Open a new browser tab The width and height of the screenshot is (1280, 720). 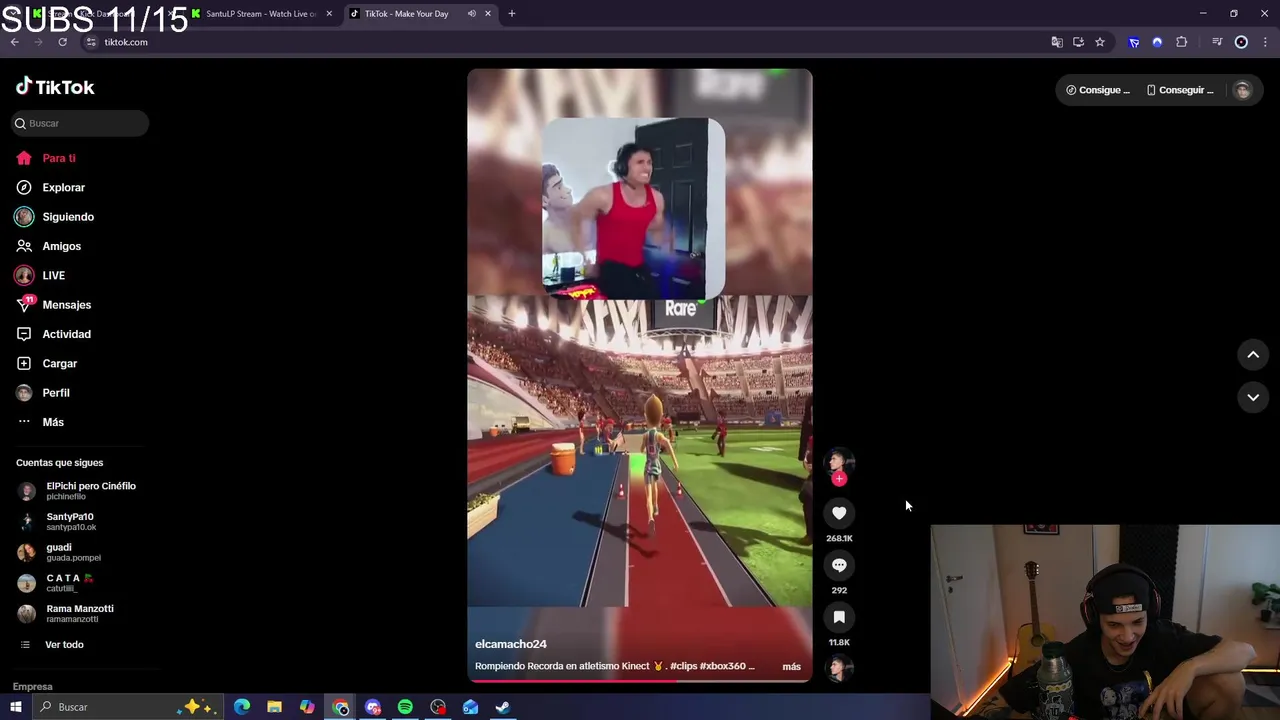tap(512, 14)
